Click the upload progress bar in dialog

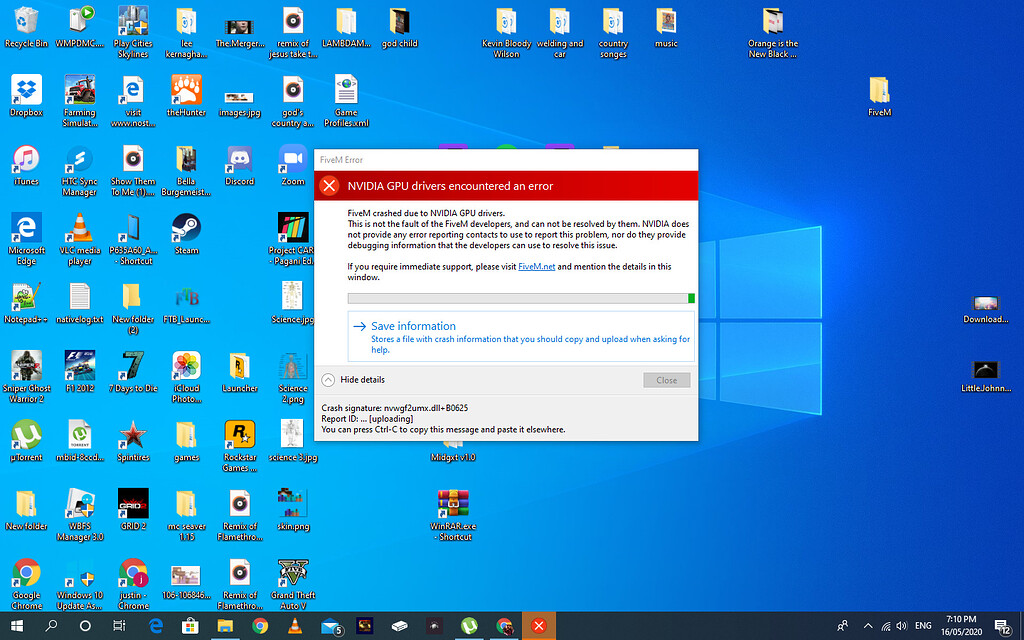click(521, 298)
